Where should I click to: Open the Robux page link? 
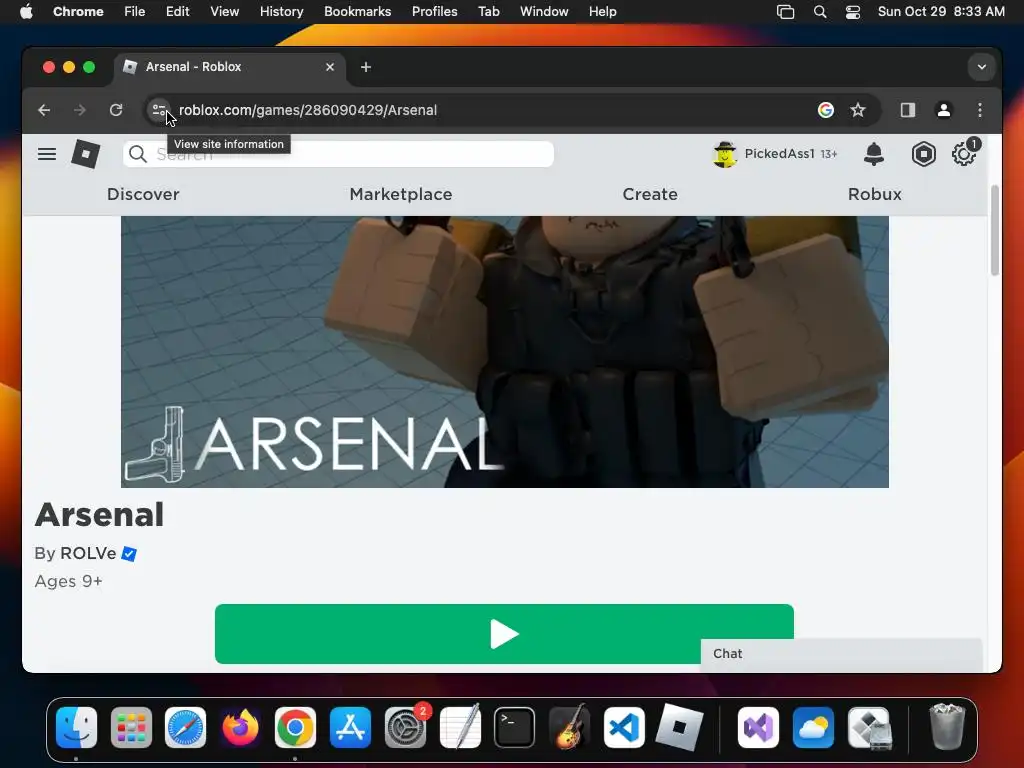(x=874, y=195)
